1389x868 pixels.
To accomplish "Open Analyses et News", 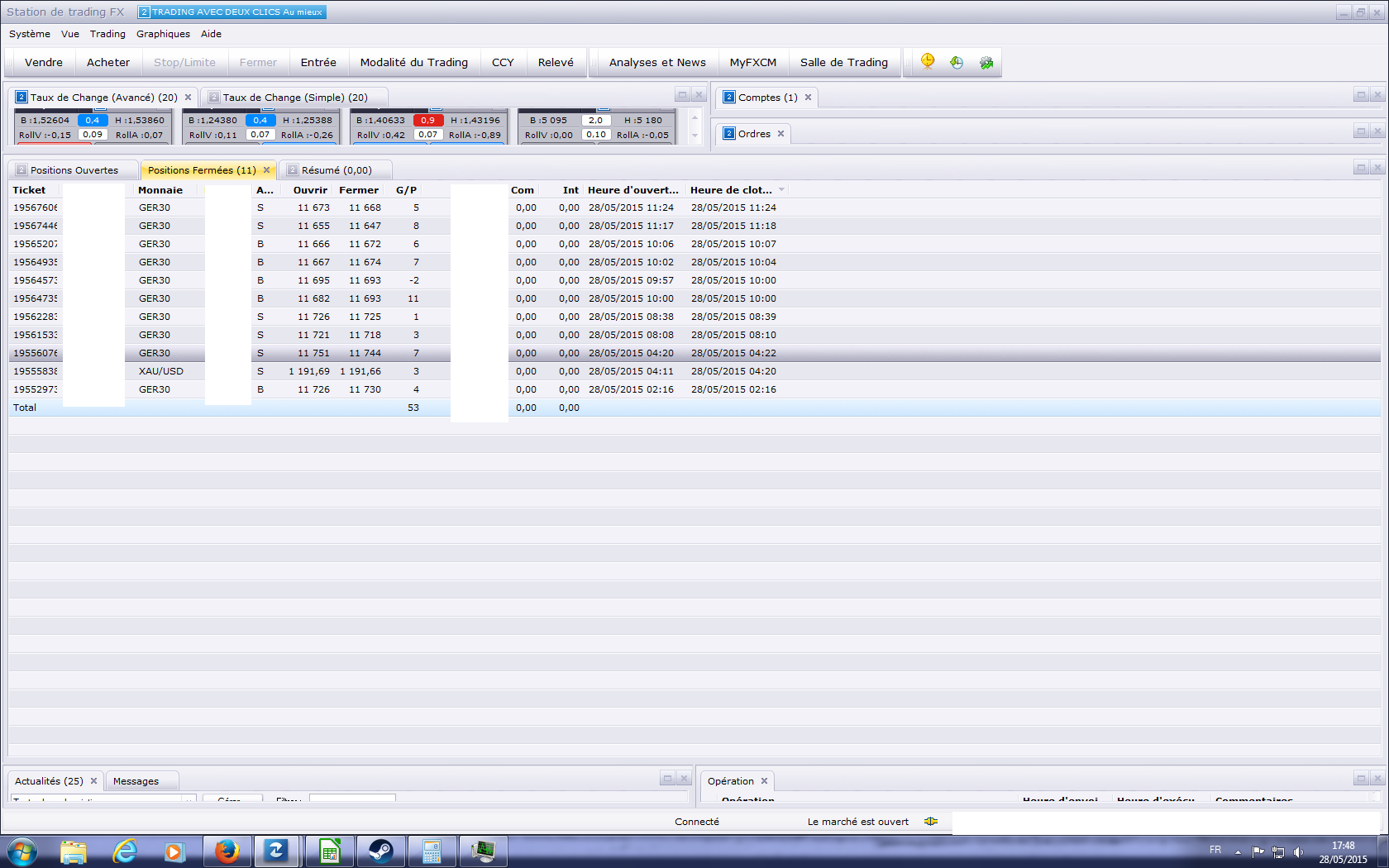I will click(x=657, y=62).
